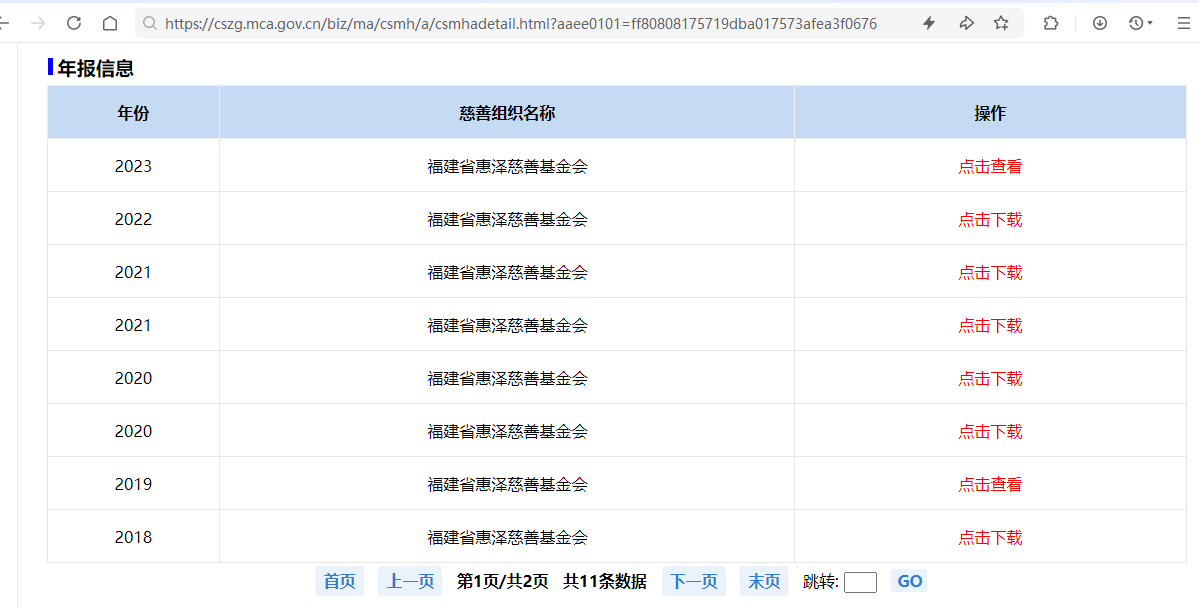1199x608 pixels.
Task: Click the year cell 2018
Action: coord(133,537)
